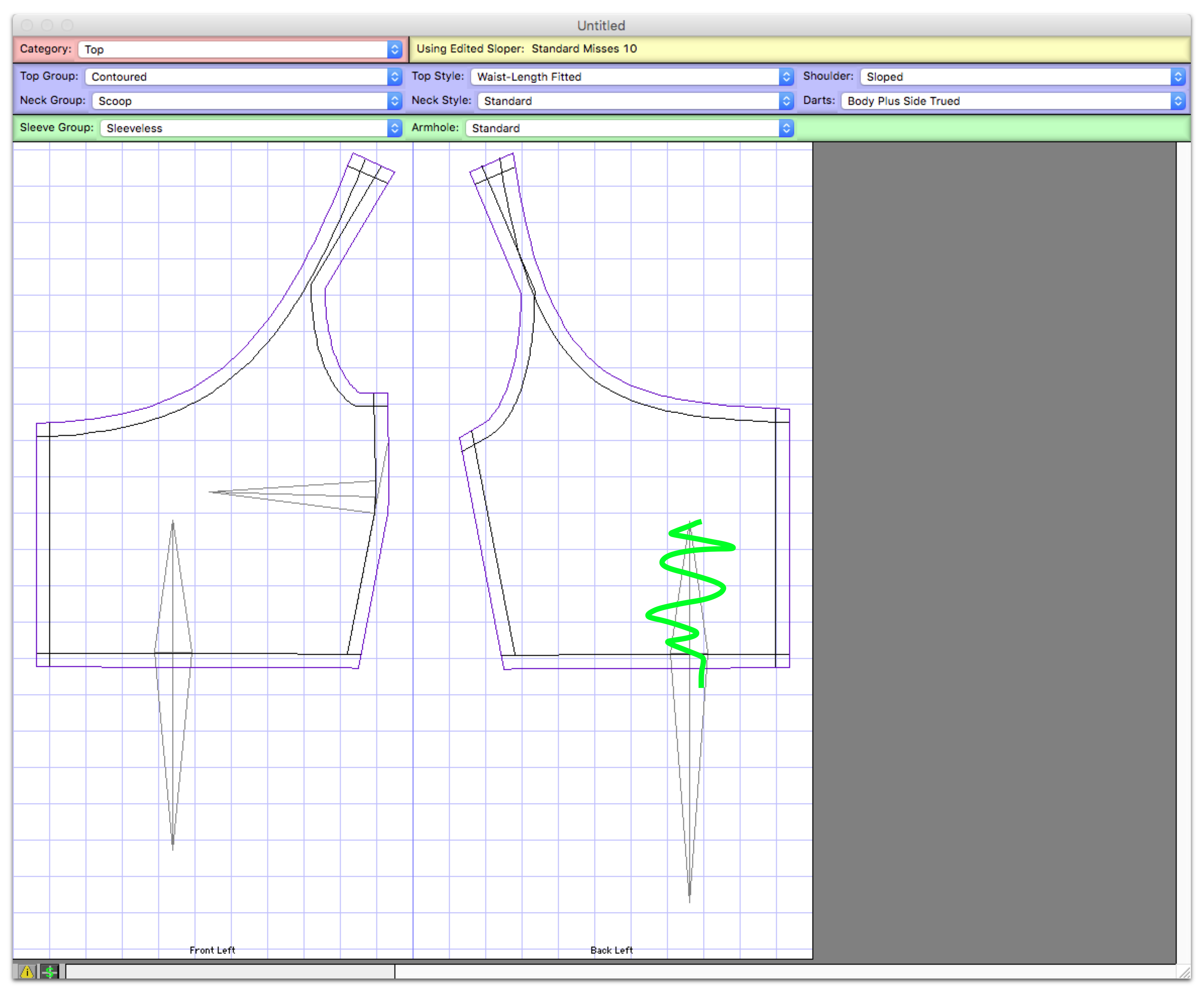Click the window minimize button in title bar
Image resolution: width=1204 pixels, height=993 pixels.
coord(47,25)
